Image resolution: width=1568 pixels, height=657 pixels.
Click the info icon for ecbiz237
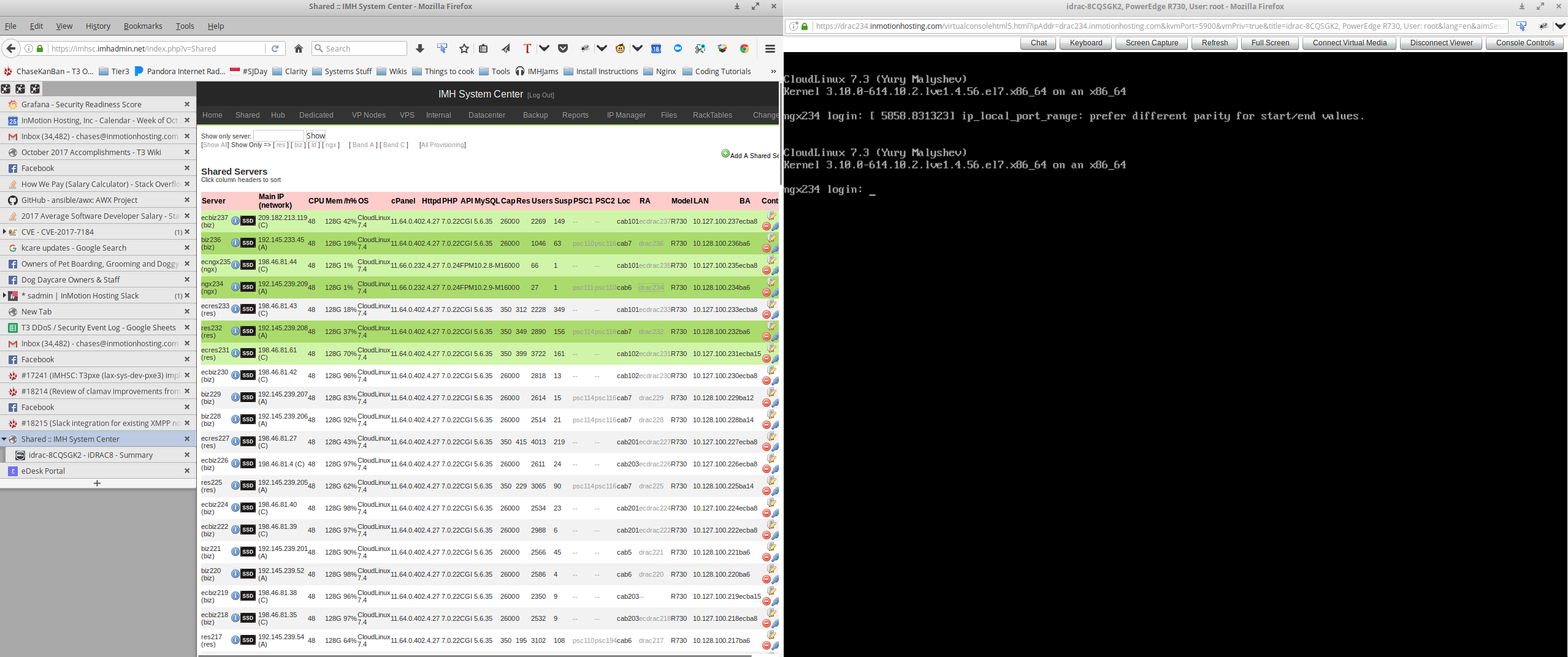(235, 221)
